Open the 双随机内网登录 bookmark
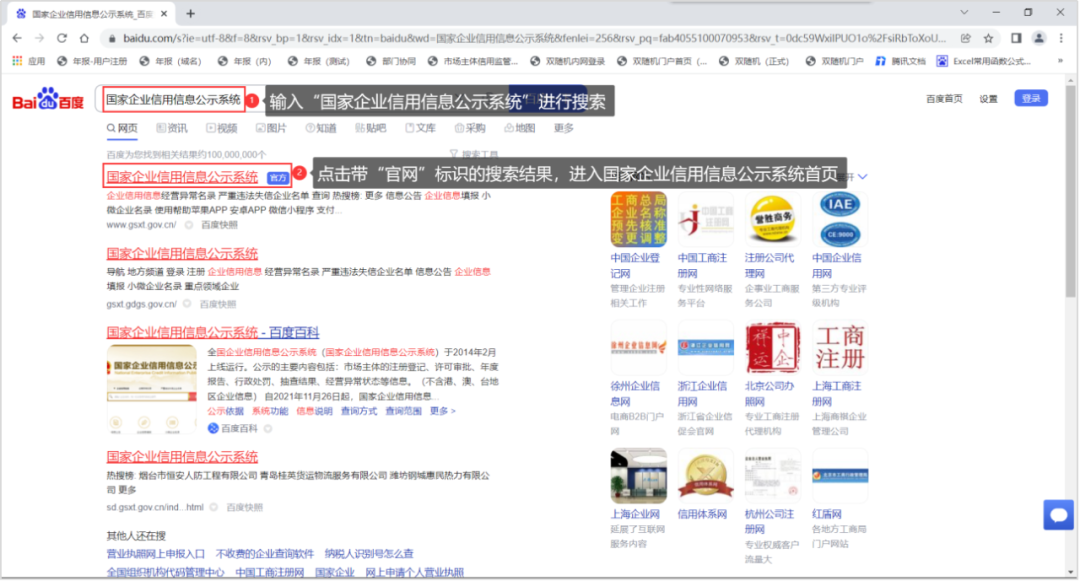The width and height of the screenshot is (1080, 581). tap(568, 61)
